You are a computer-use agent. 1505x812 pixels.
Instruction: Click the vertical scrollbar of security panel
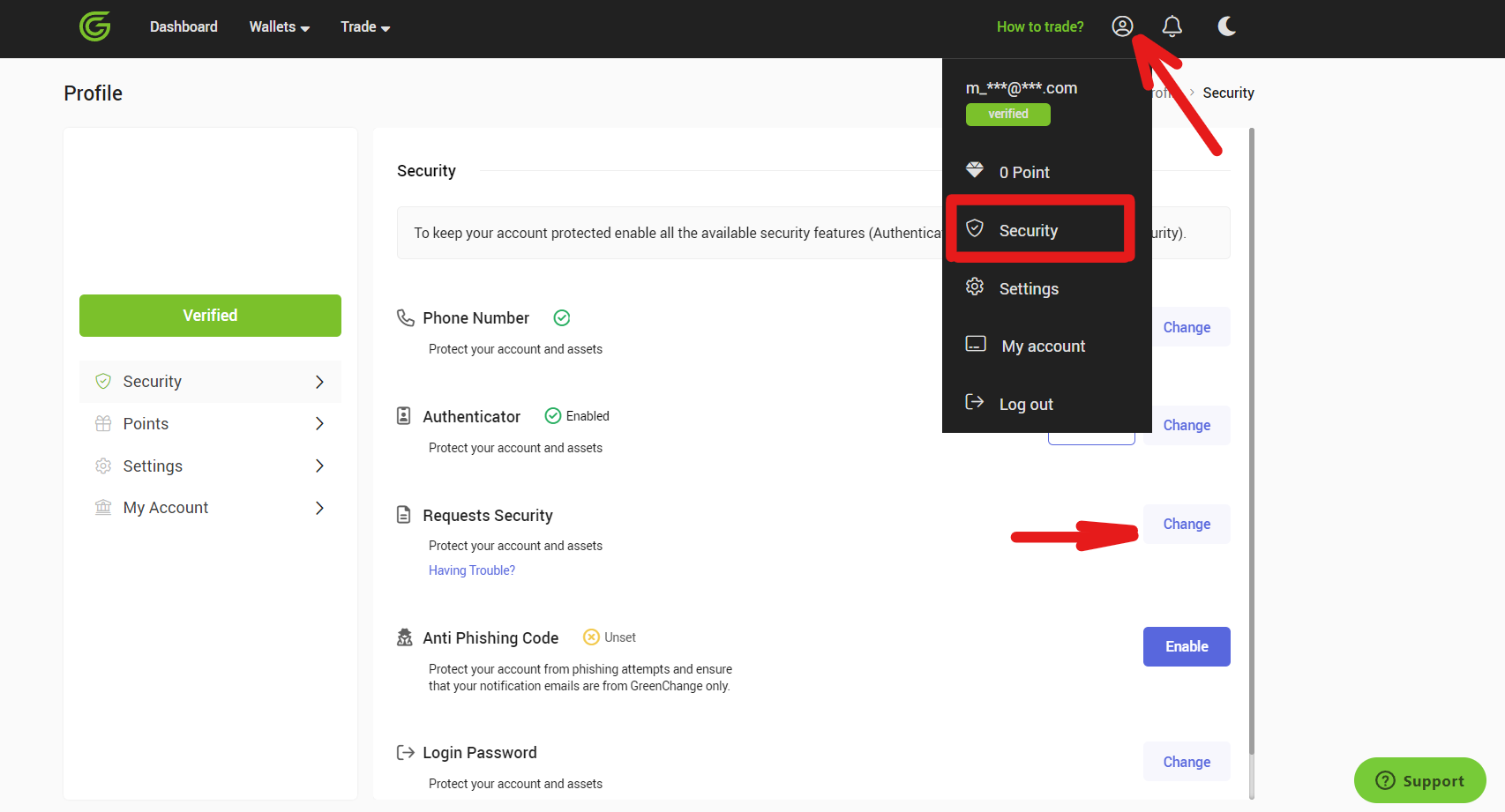(1252, 441)
